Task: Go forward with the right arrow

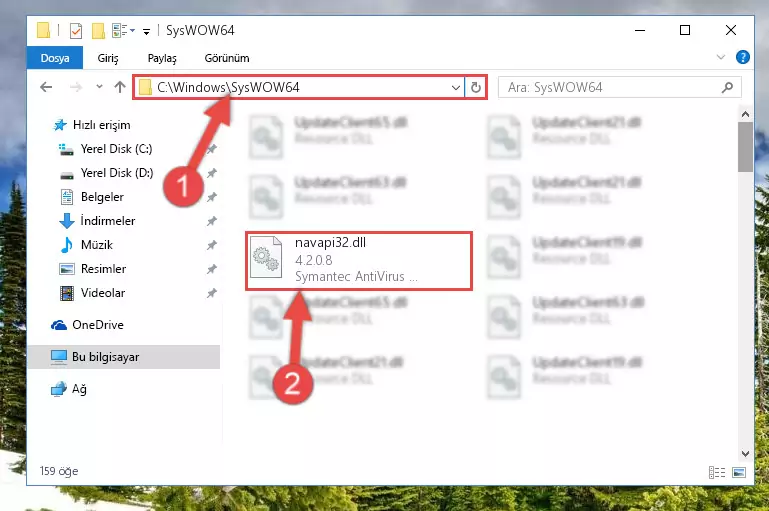Action: tap(76, 87)
